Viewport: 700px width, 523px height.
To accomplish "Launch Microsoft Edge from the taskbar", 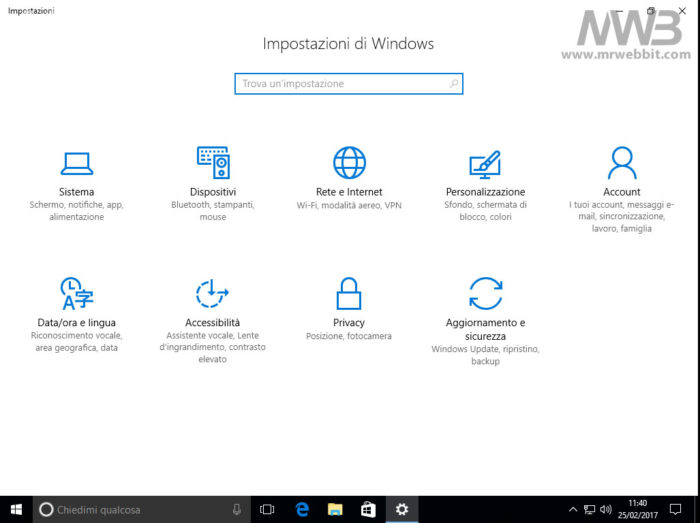I will tap(302, 509).
